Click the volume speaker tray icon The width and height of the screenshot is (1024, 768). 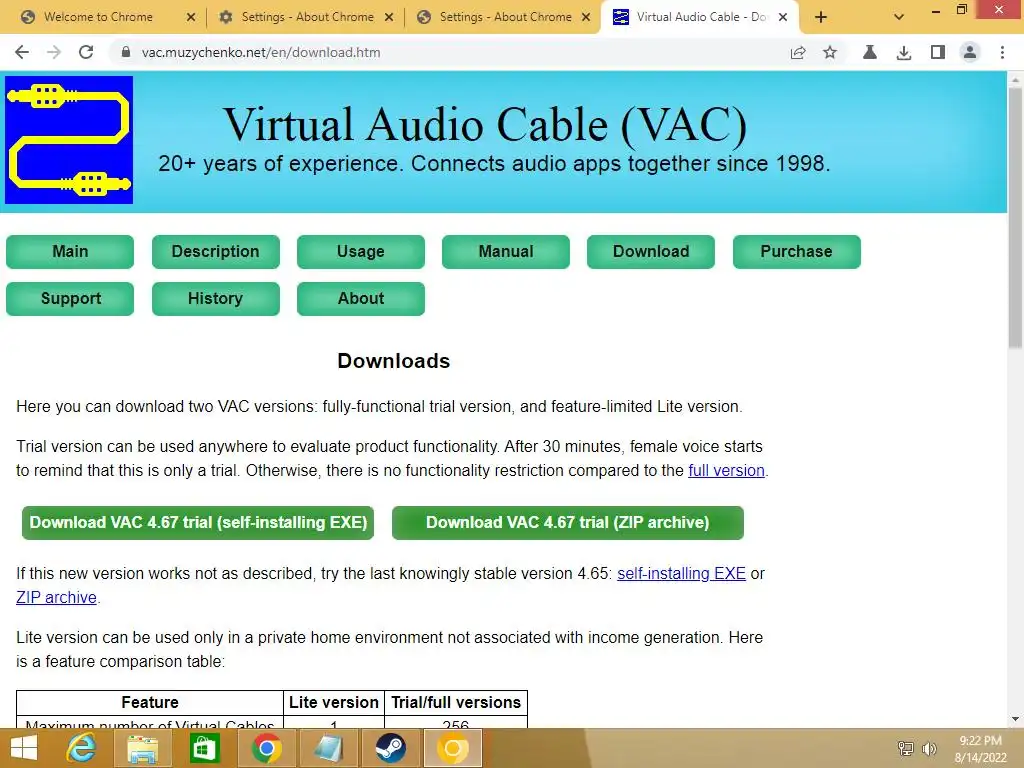click(929, 748)
